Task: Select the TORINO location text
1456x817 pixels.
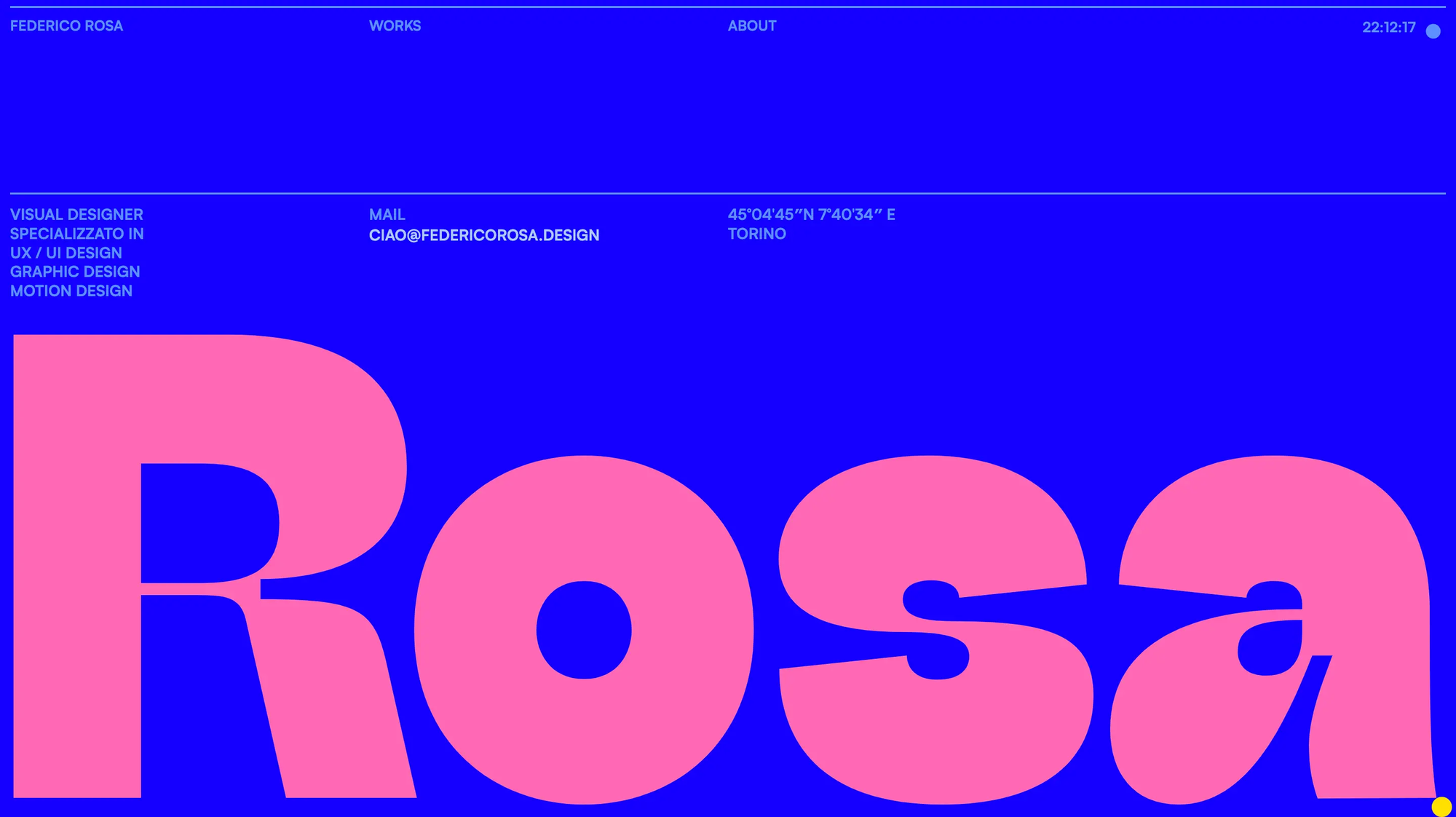Action: (756, 234)
